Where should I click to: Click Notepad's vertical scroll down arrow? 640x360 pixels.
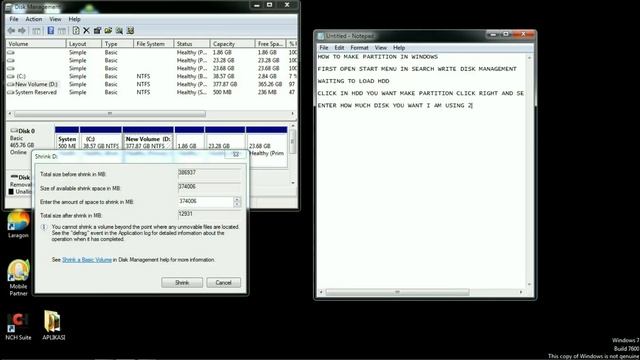point(529,284)
